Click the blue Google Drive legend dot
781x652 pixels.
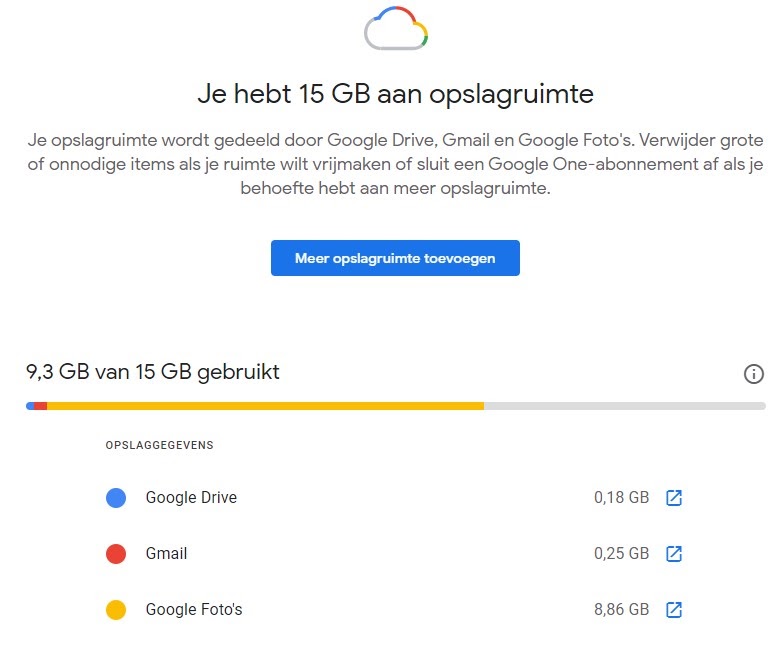tap(116, 498)
